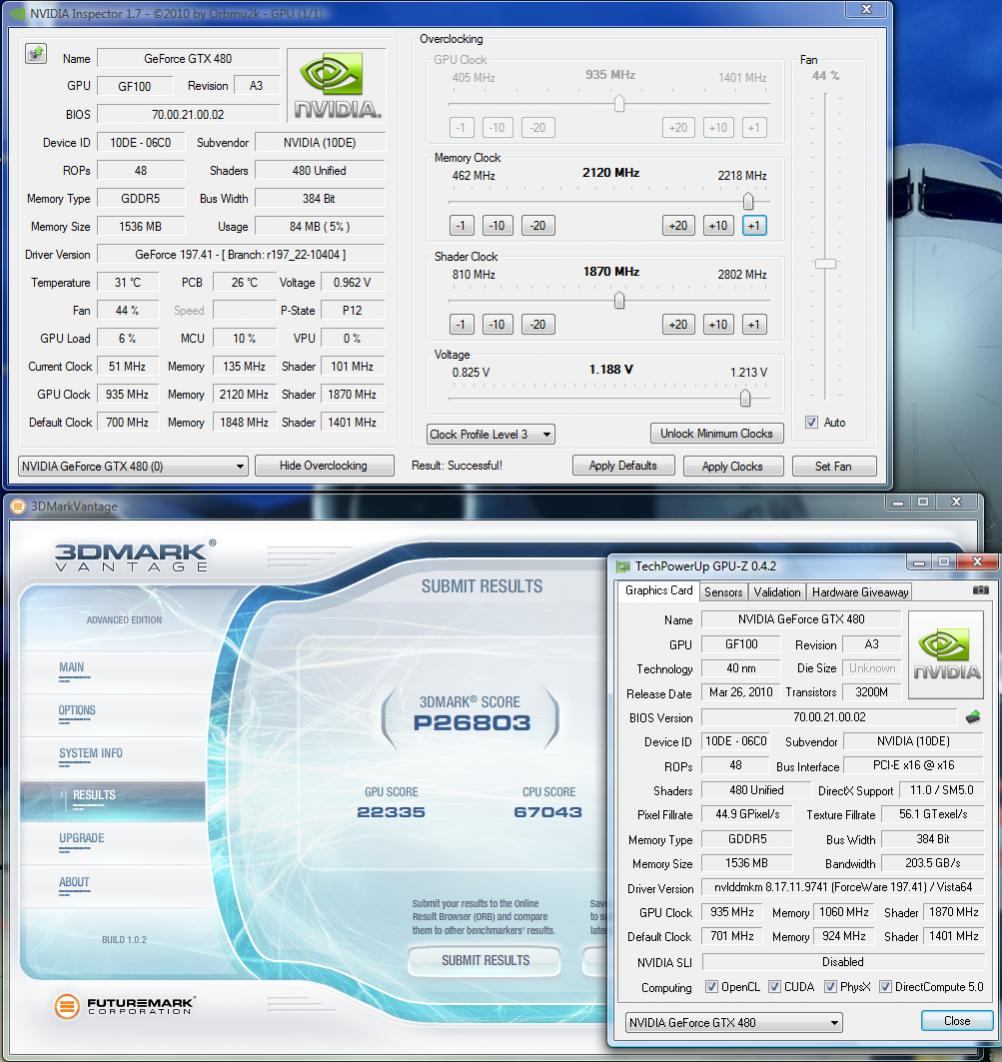Click the Hide Overclocking button
Screen dimensions: 1002x1062
point(324,465)
